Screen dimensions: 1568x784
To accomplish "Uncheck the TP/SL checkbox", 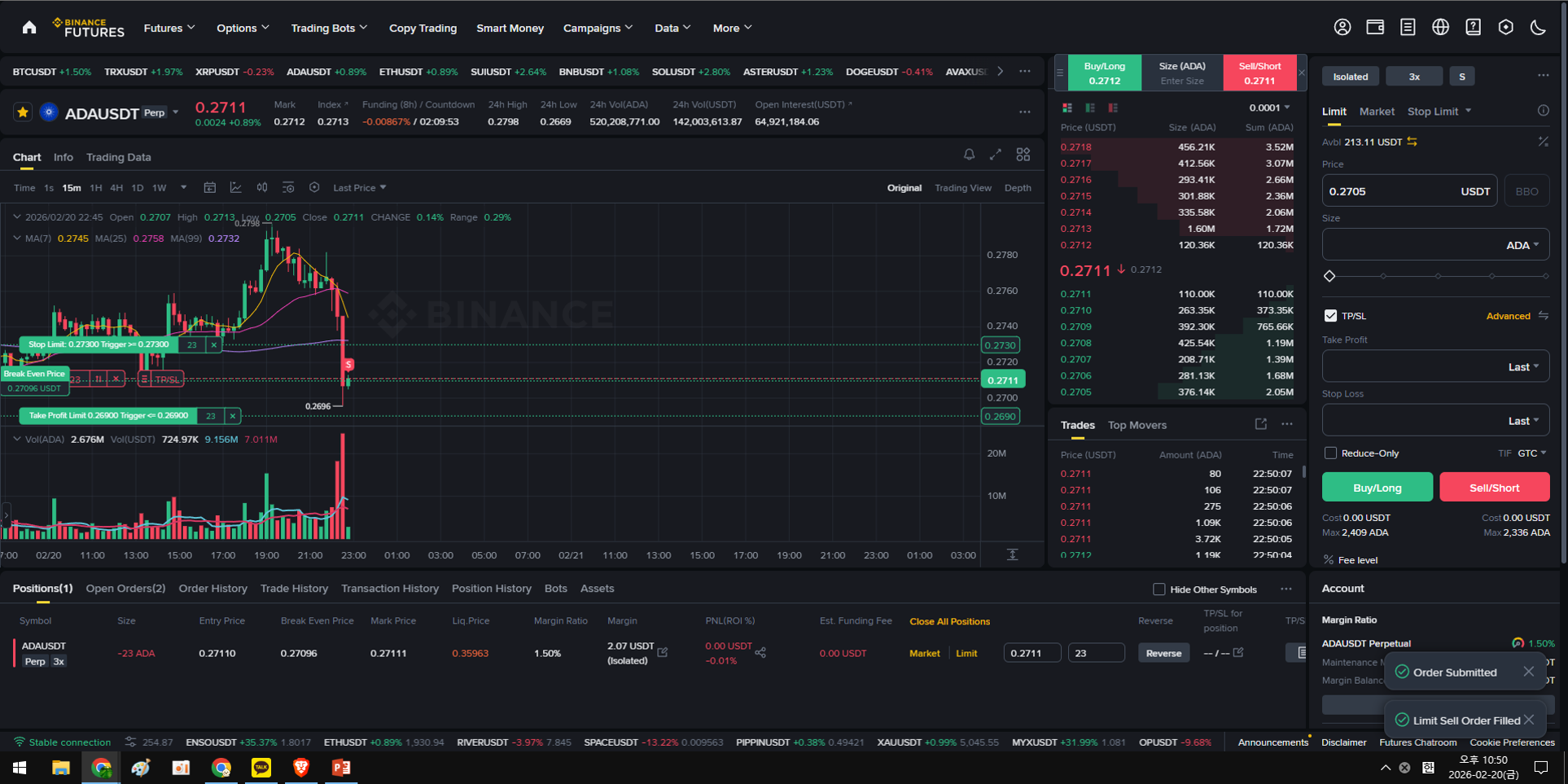I will 1330,315.
